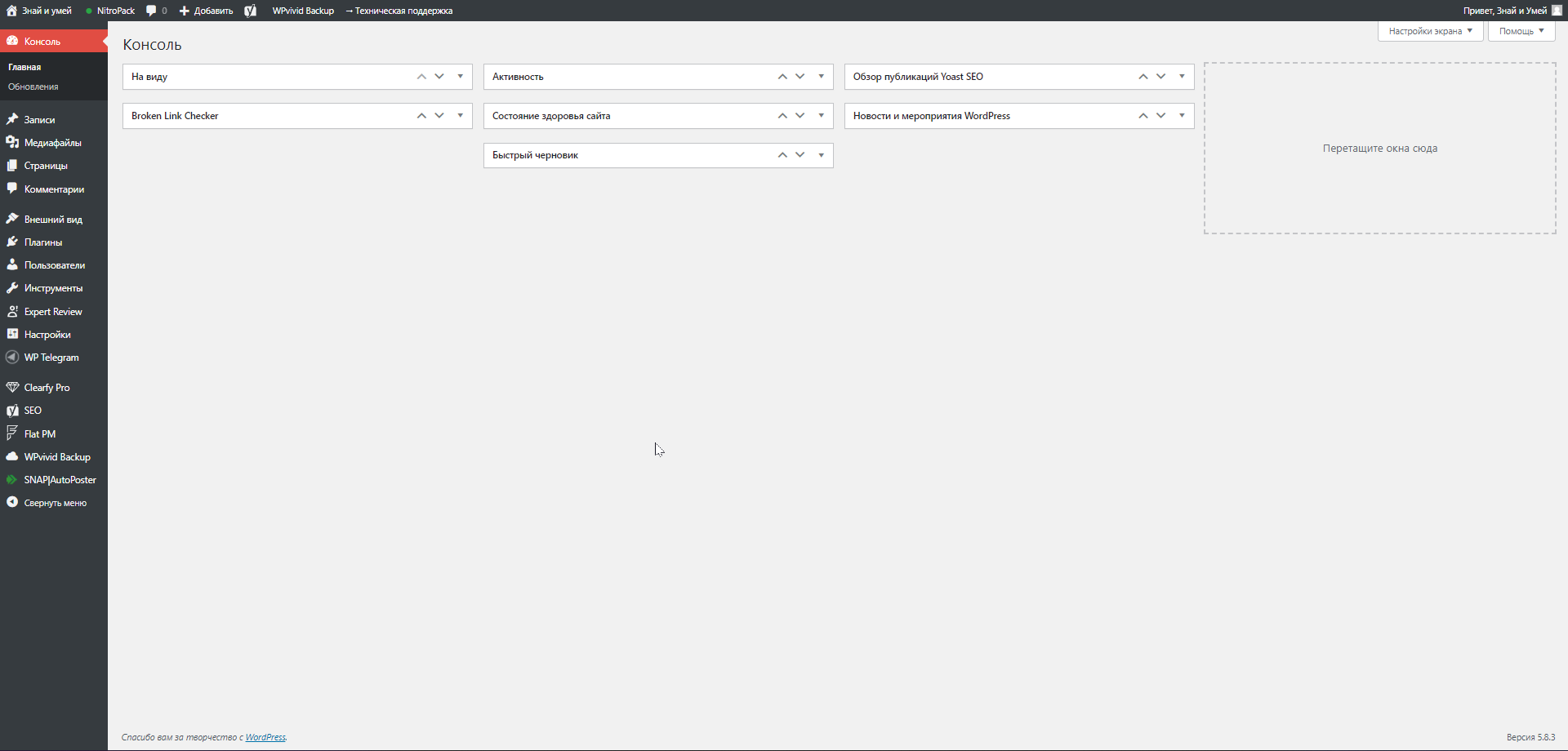
Task: Move the Активность panel up
Action: tap(782, 77)
